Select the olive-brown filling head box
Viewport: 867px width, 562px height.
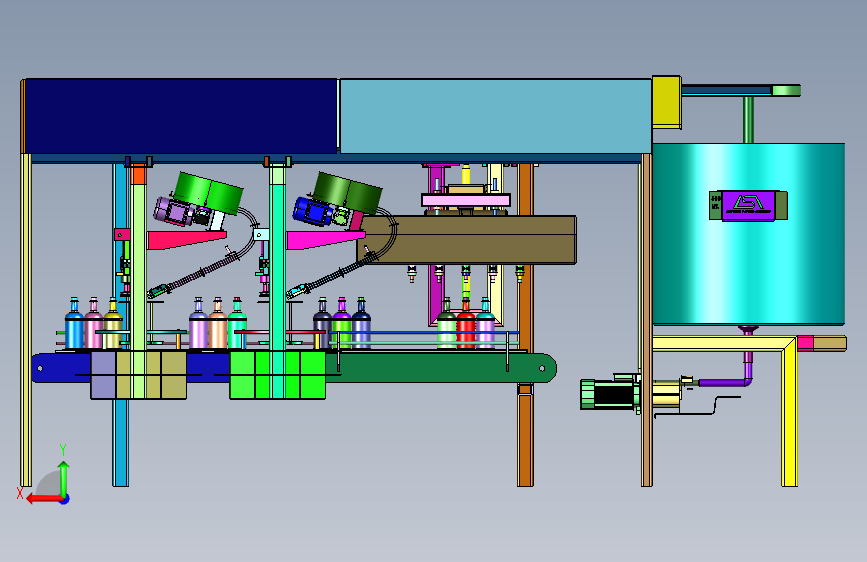point(467,240)
